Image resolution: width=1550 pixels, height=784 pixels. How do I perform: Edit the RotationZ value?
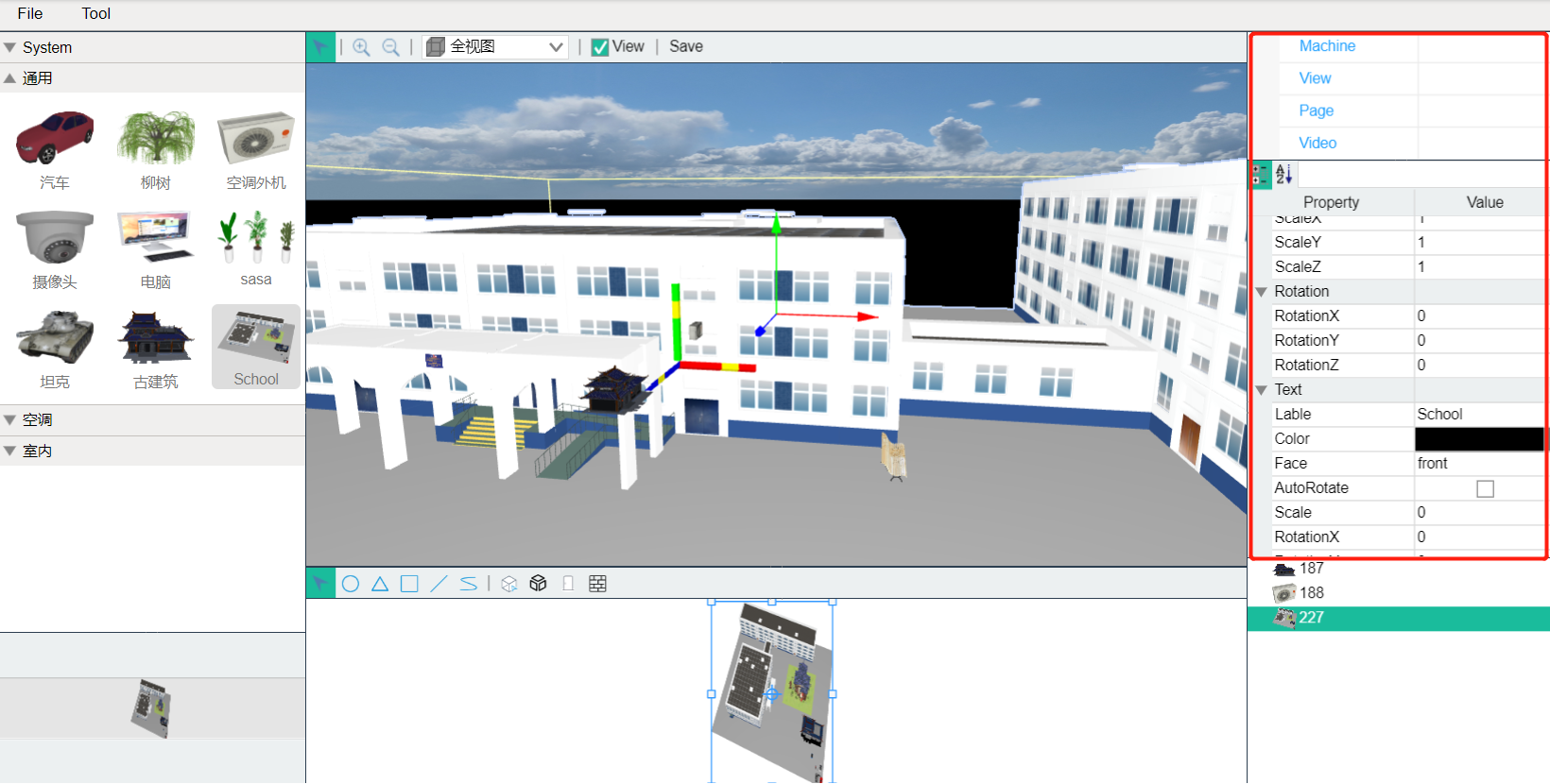pyautogui.click(x=1479, y=366)
